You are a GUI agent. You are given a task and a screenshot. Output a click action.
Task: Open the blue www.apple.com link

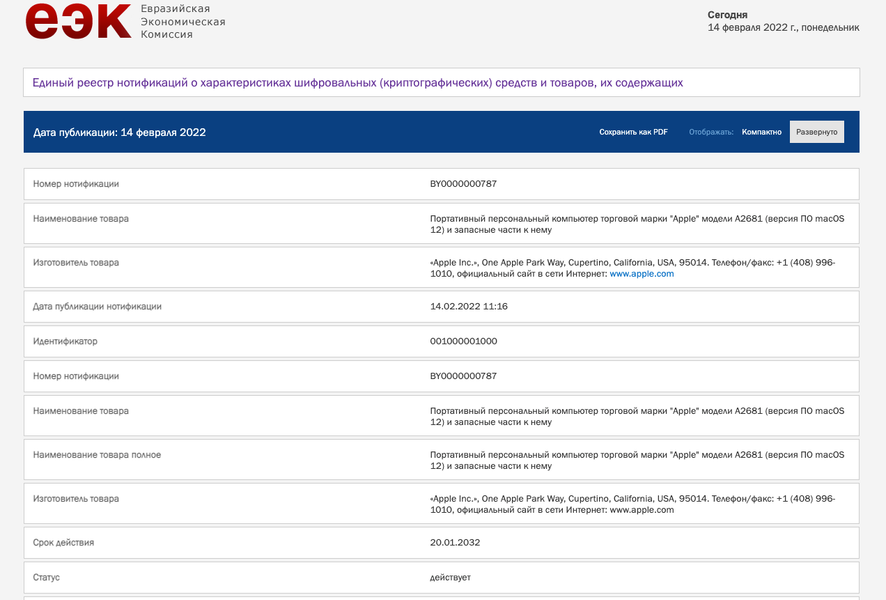pos(641,273)
